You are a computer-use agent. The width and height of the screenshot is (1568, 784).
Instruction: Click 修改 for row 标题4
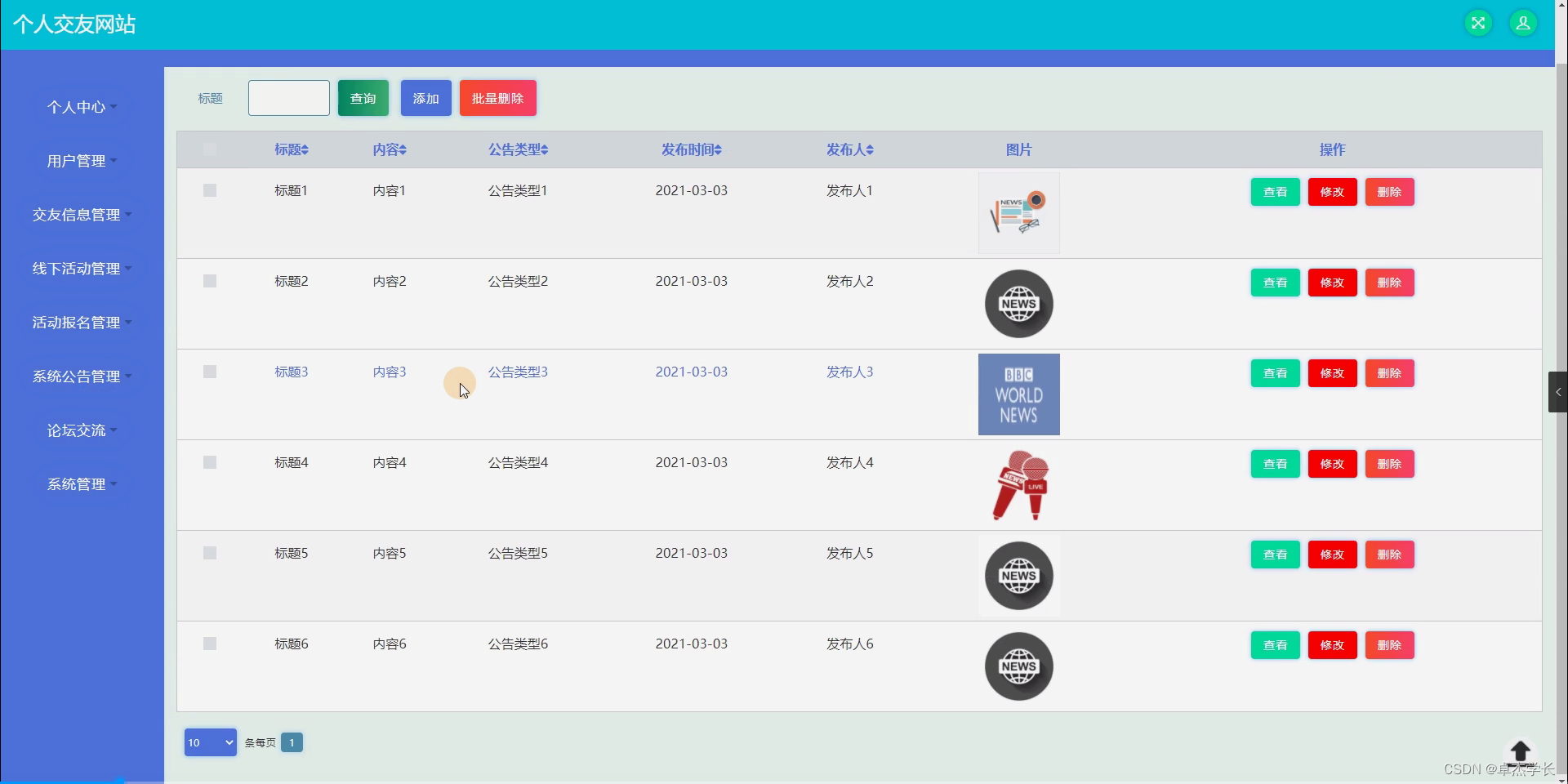[1333, 464]
